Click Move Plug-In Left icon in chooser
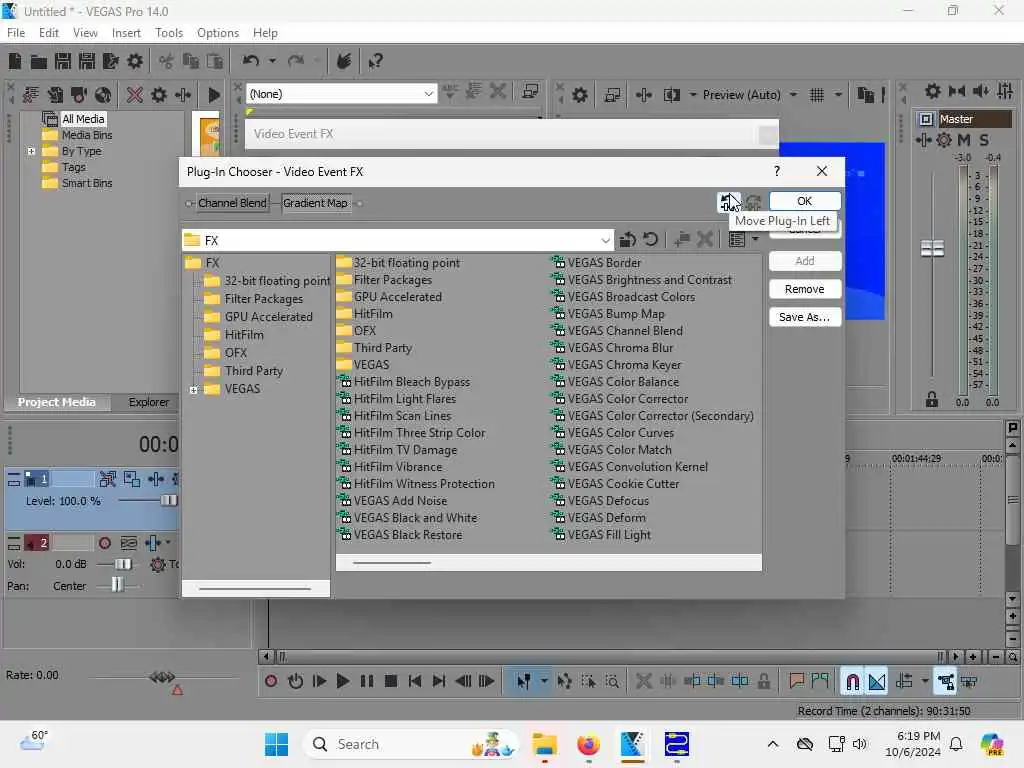The width and height of the screenshot is (1024, 768). [728, 202]
